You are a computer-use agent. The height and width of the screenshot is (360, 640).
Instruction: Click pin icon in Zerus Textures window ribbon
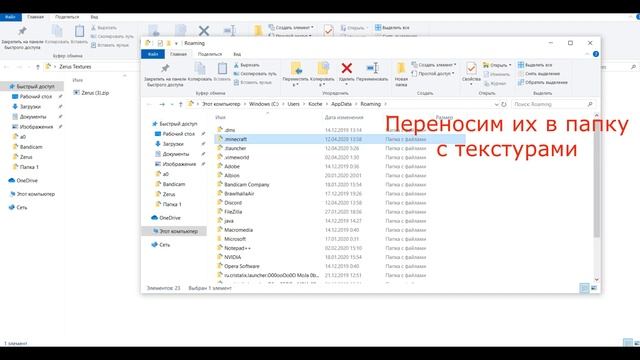[22, 31]
